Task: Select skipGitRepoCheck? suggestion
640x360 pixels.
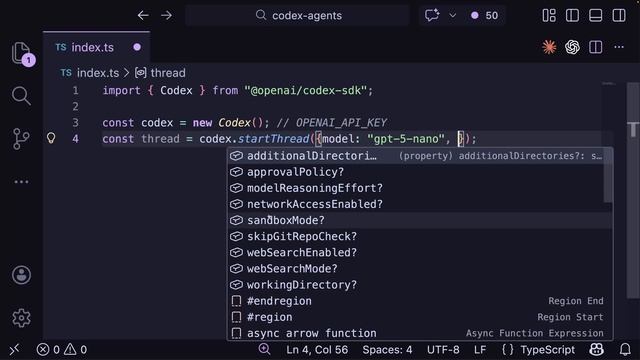Action: [420, 236]
